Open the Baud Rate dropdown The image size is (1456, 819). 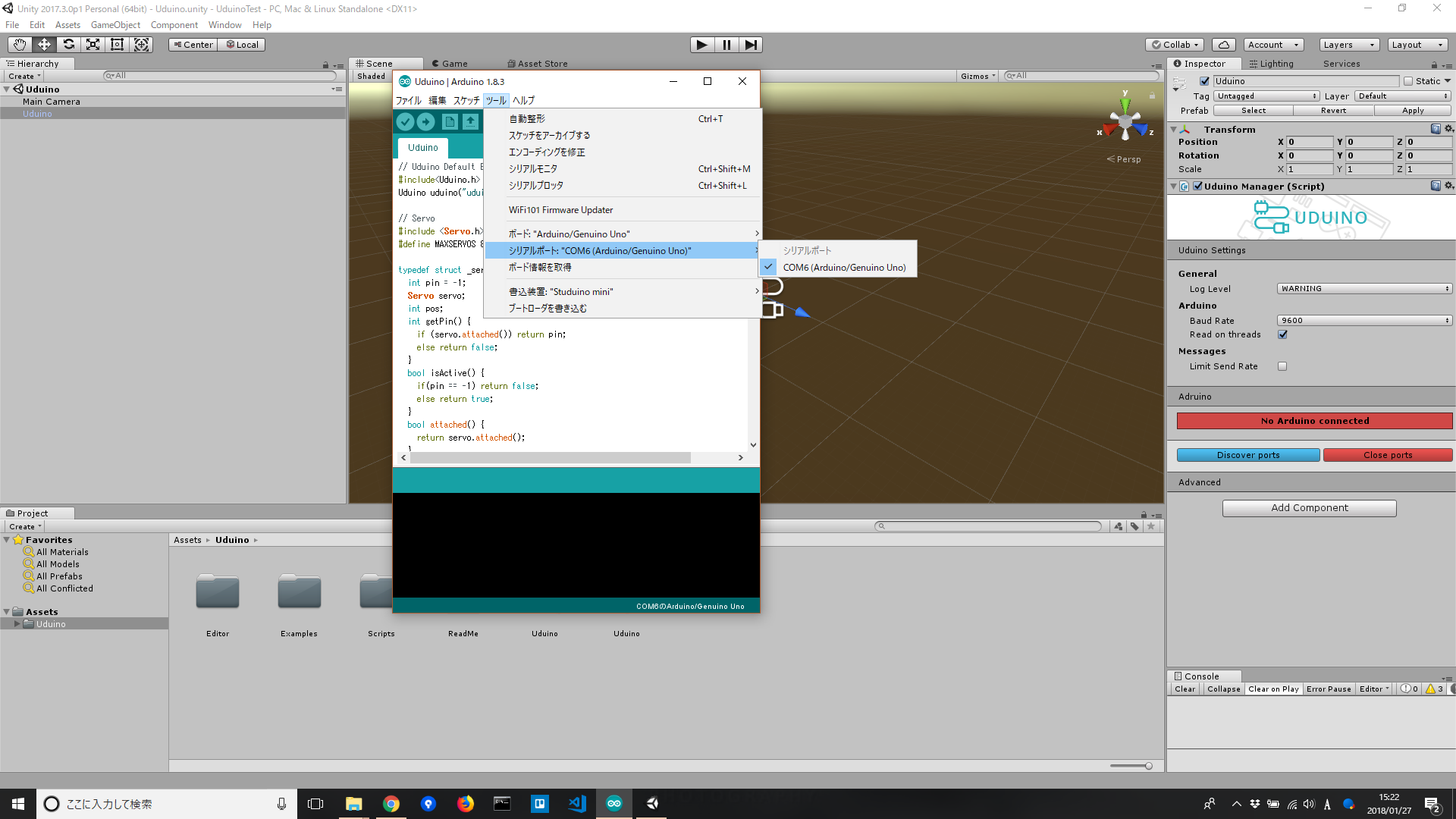[1364, 321]
